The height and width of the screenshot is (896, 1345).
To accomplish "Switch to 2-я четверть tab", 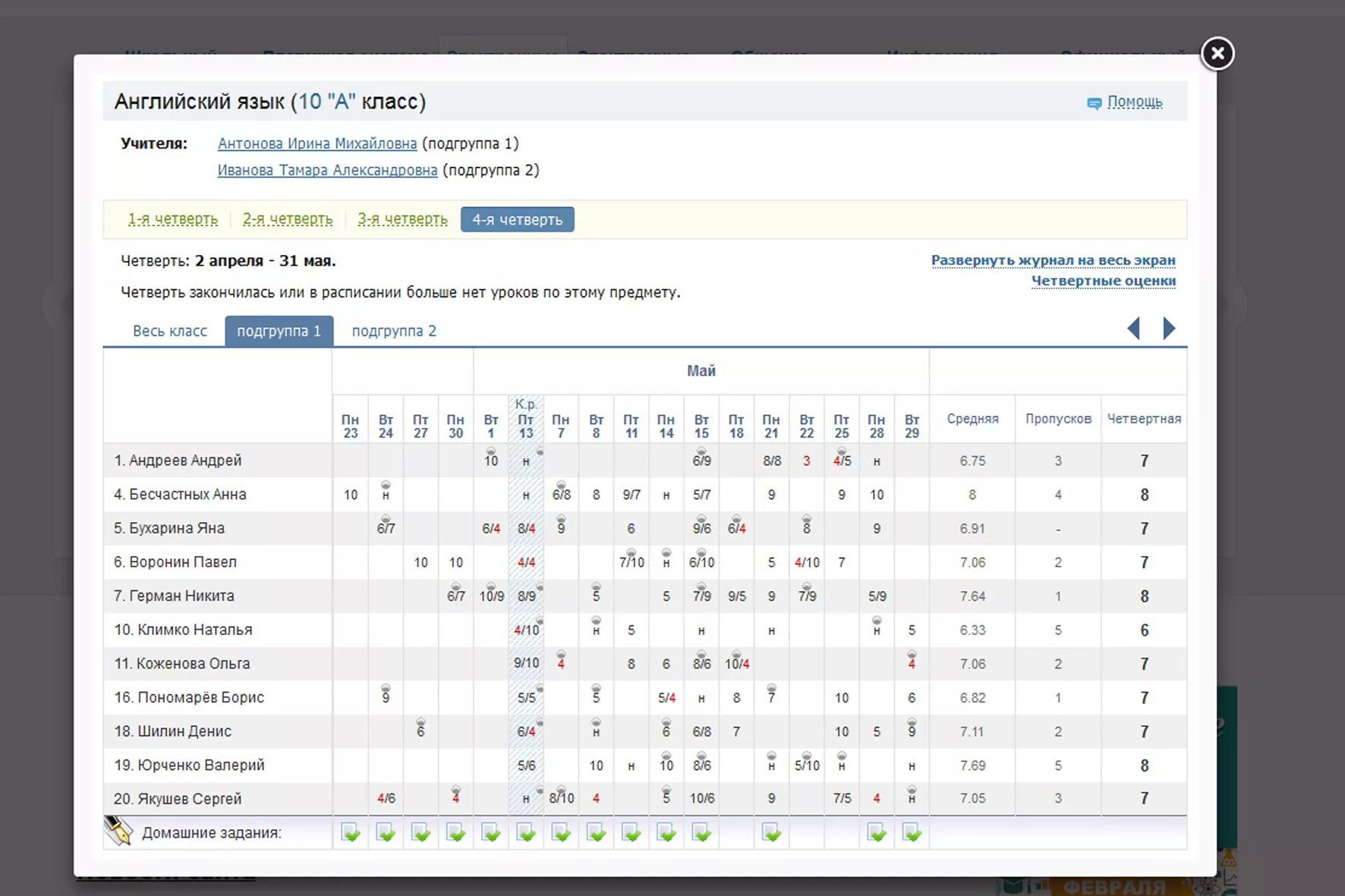I will (x=288, y=219).
